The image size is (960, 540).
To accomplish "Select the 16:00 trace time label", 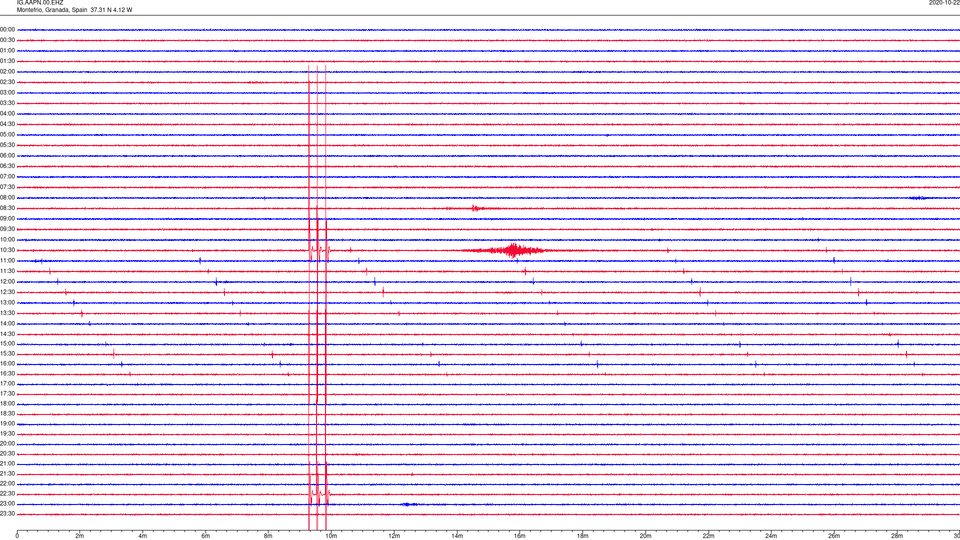I will click(x=7, y=364).
